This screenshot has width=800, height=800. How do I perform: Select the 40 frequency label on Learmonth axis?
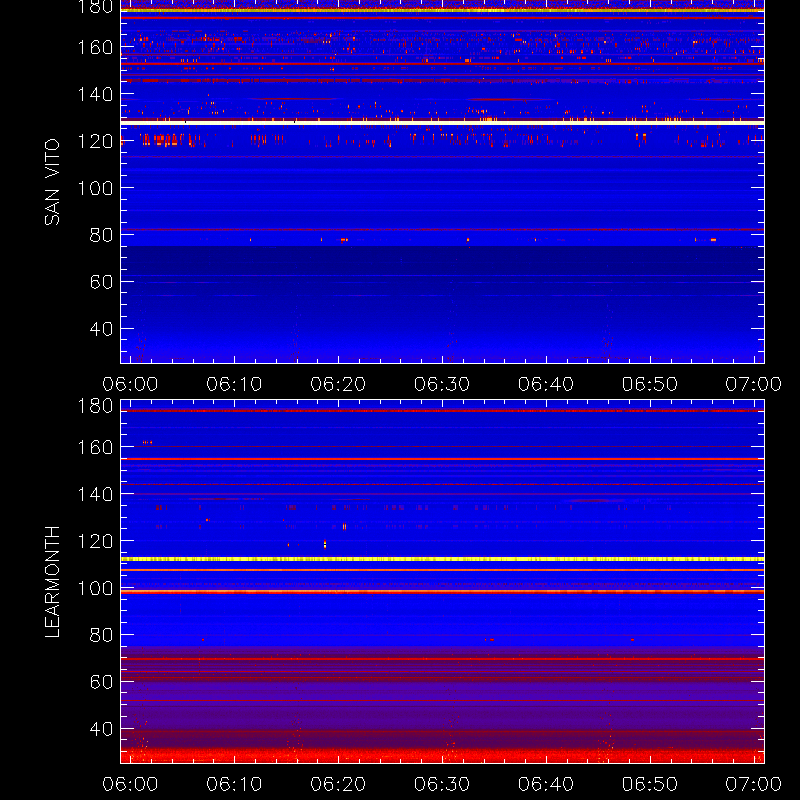coord(101,729)
